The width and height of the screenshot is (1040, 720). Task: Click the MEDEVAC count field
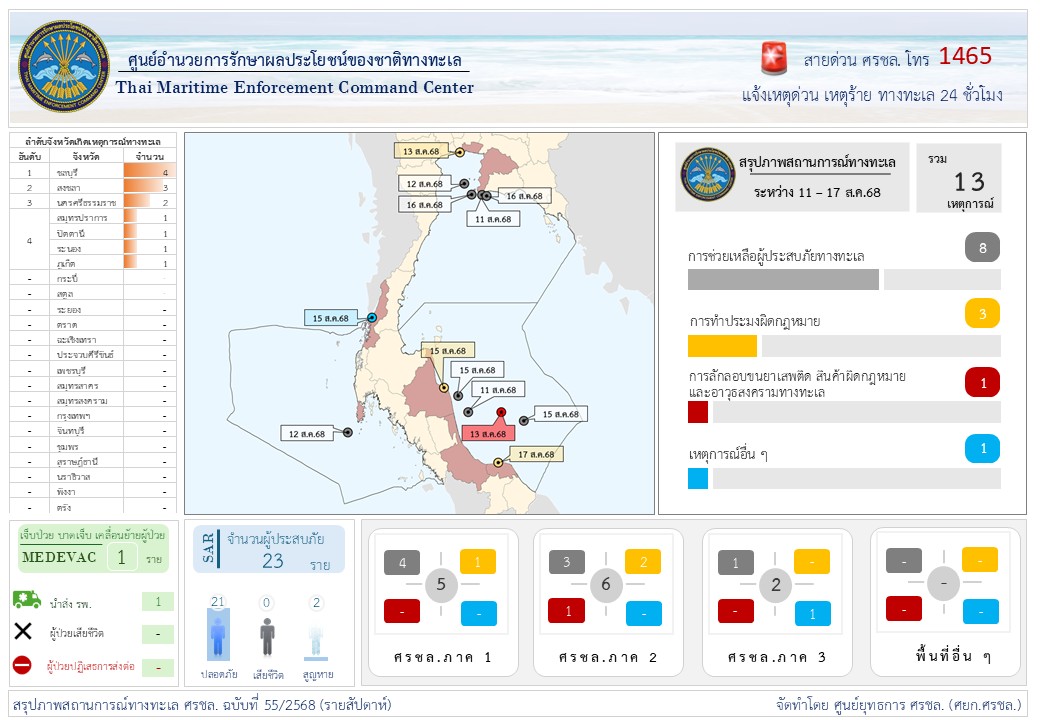click(122, 557)
